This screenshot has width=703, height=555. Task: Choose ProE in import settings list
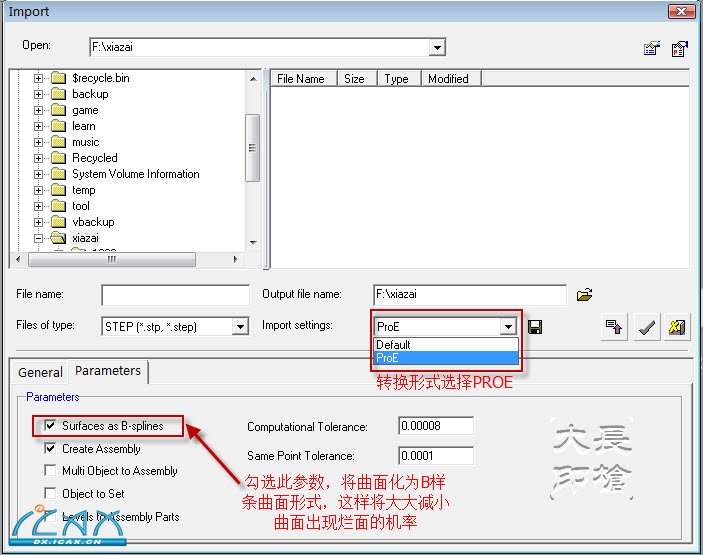tap(446, 358)
